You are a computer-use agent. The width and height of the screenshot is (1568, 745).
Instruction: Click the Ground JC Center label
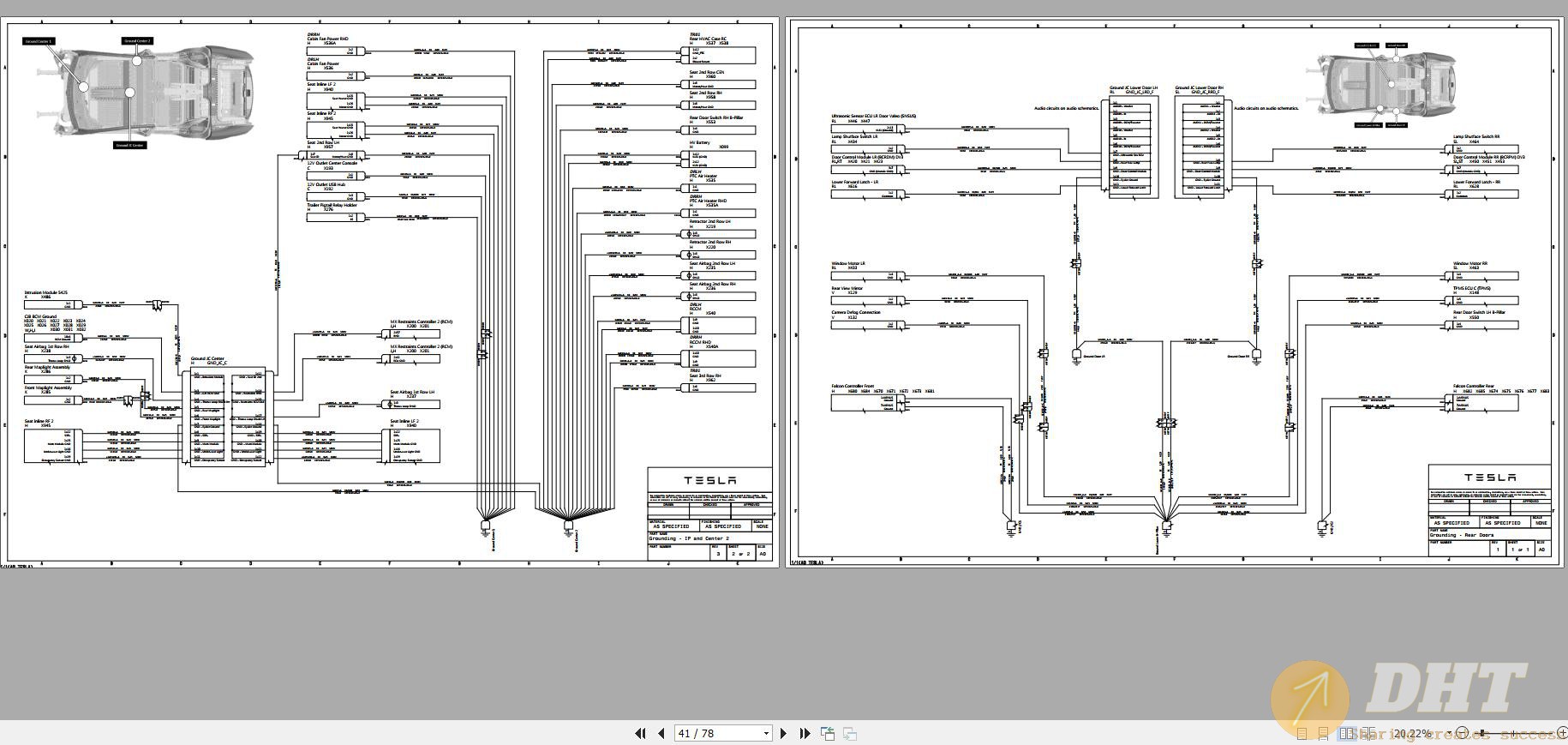tap(207, 359)
